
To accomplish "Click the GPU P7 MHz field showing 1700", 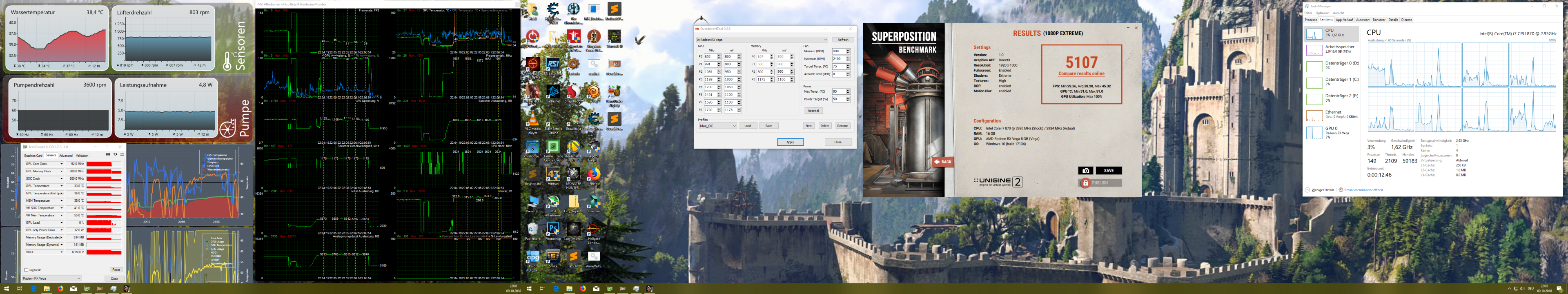I will 713,110.
